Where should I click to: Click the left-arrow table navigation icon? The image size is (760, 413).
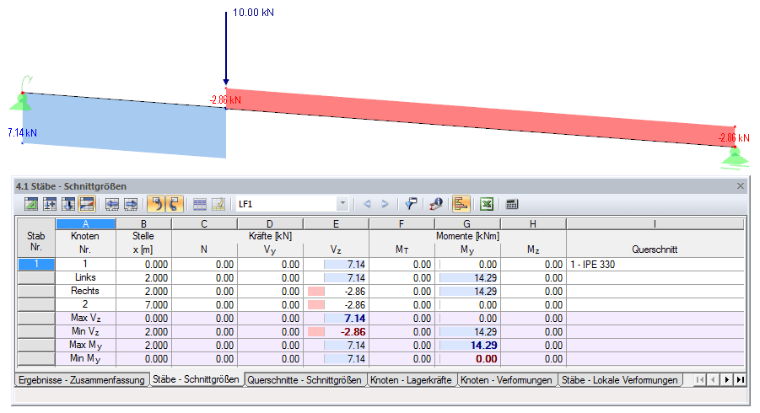pos(112,204)
